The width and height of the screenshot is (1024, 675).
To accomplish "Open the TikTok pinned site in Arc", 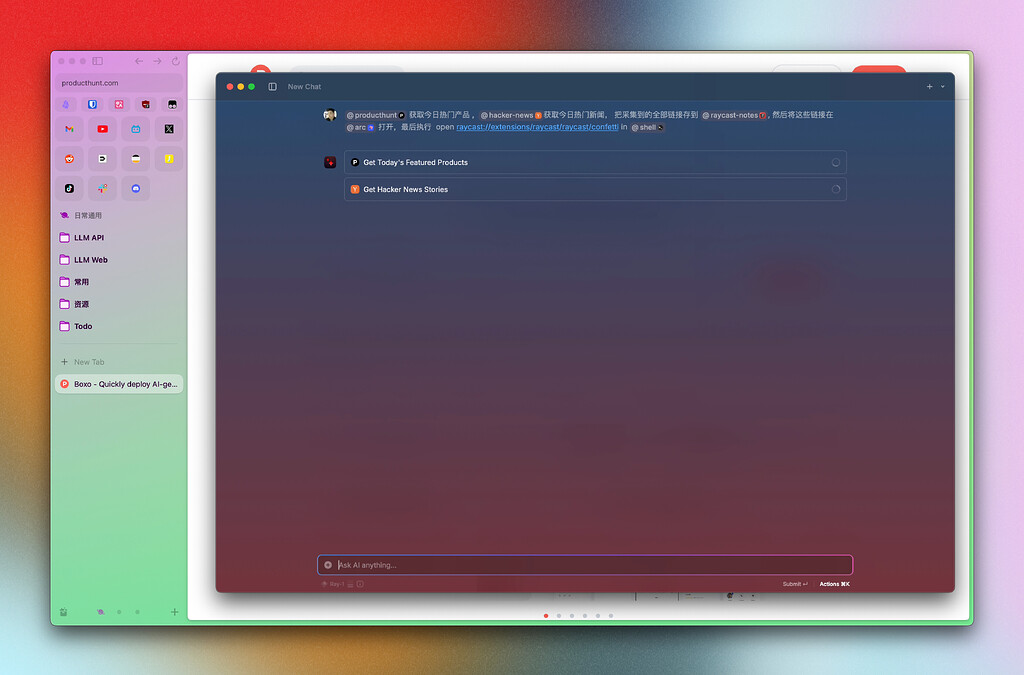I will point(69,189).
